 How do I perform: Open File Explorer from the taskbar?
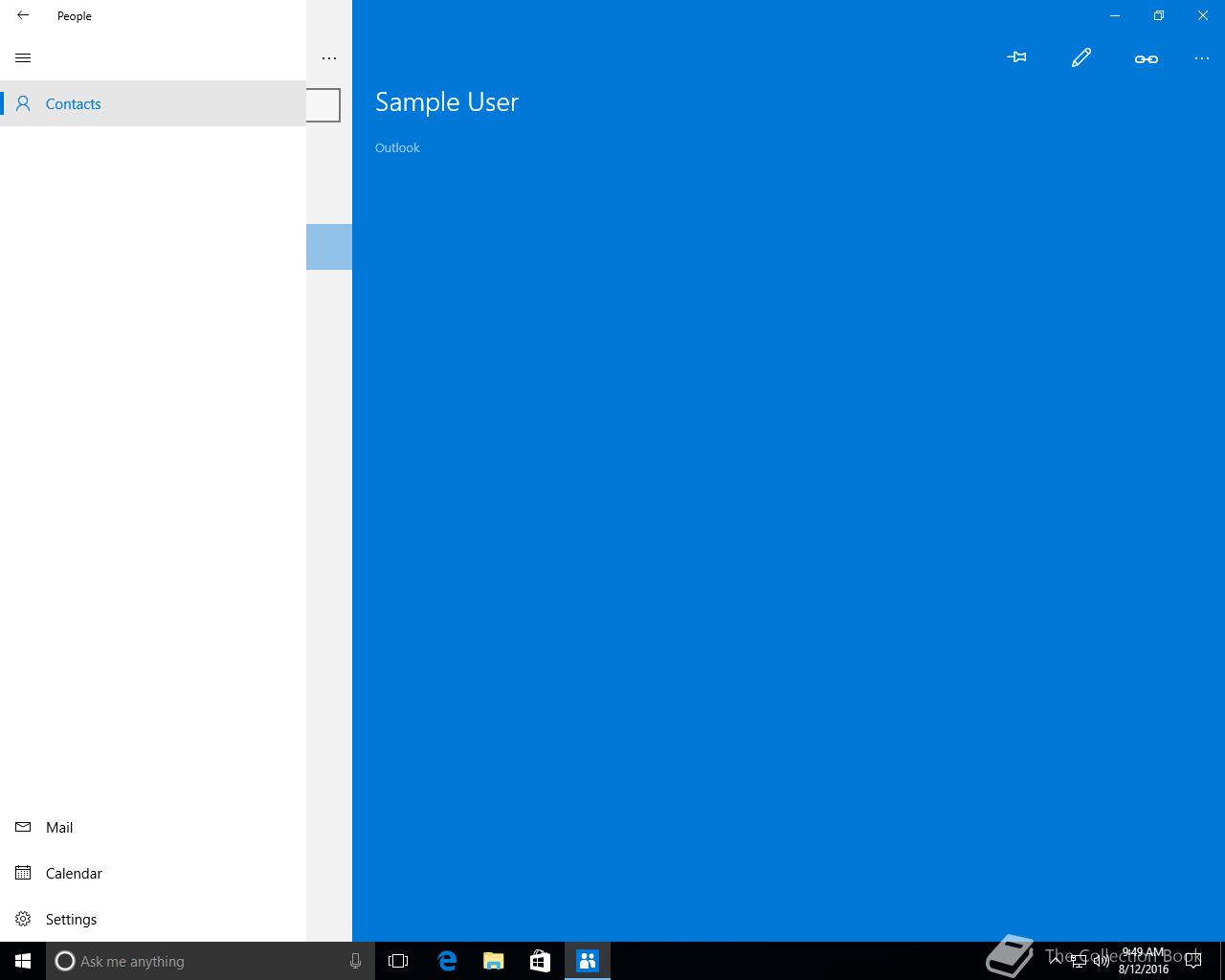click(494, 961)
